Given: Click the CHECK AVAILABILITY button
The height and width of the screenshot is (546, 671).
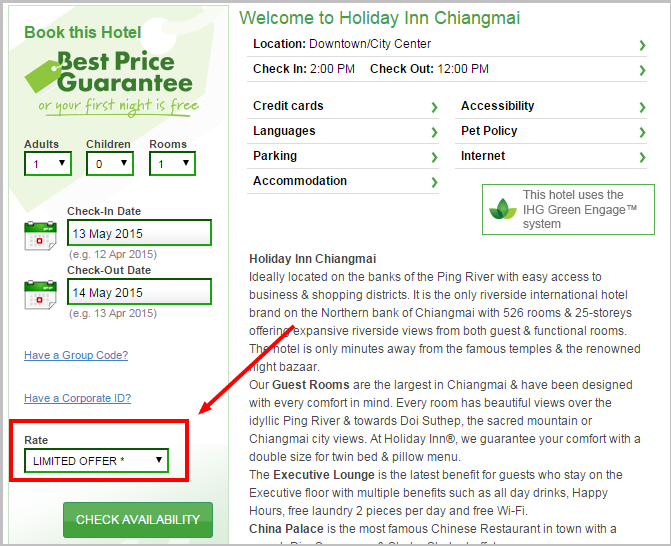Looking at the screenshot, I should [138, 519].
